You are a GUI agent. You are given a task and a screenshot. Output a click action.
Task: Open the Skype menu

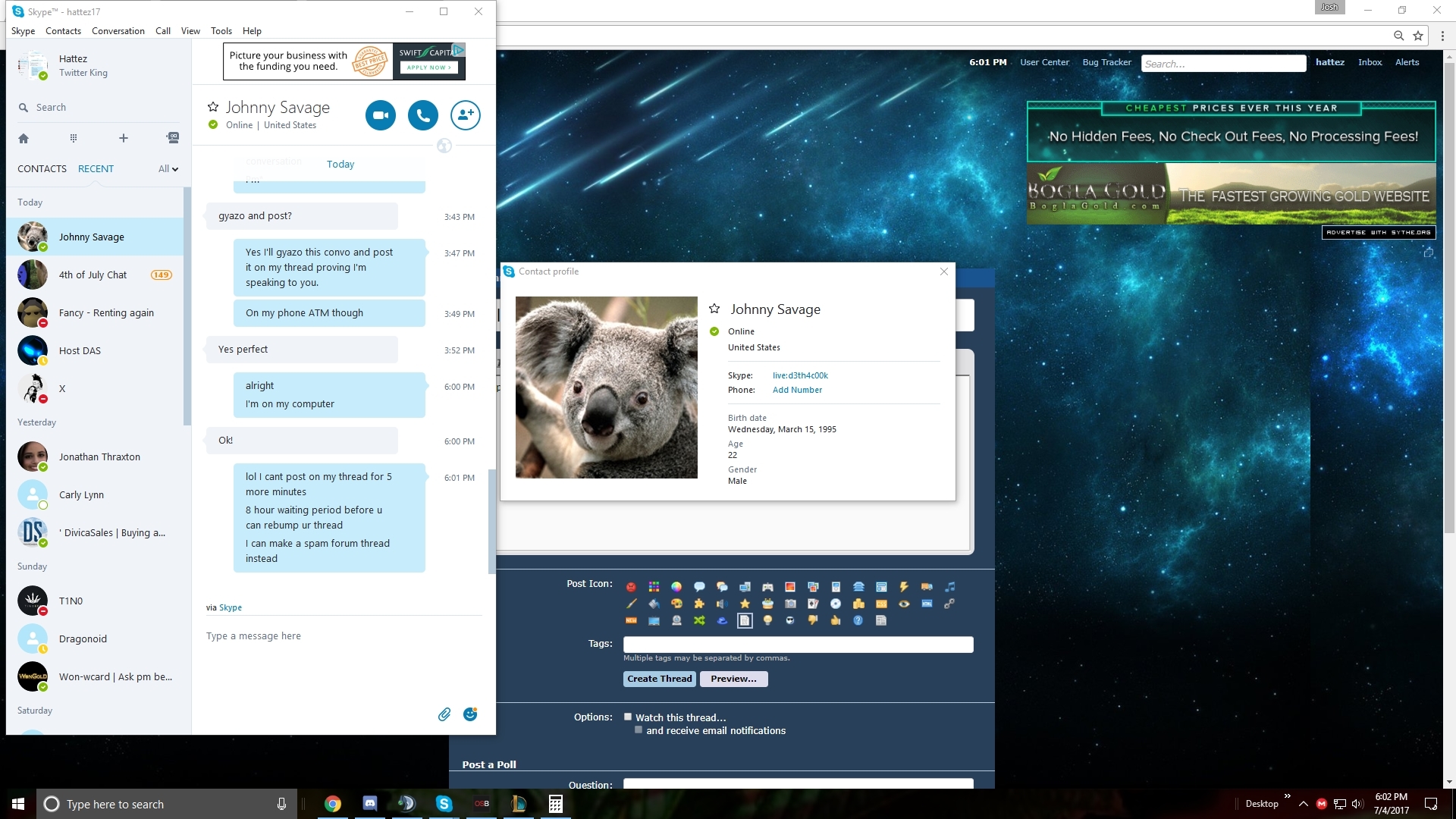[23, 31]
